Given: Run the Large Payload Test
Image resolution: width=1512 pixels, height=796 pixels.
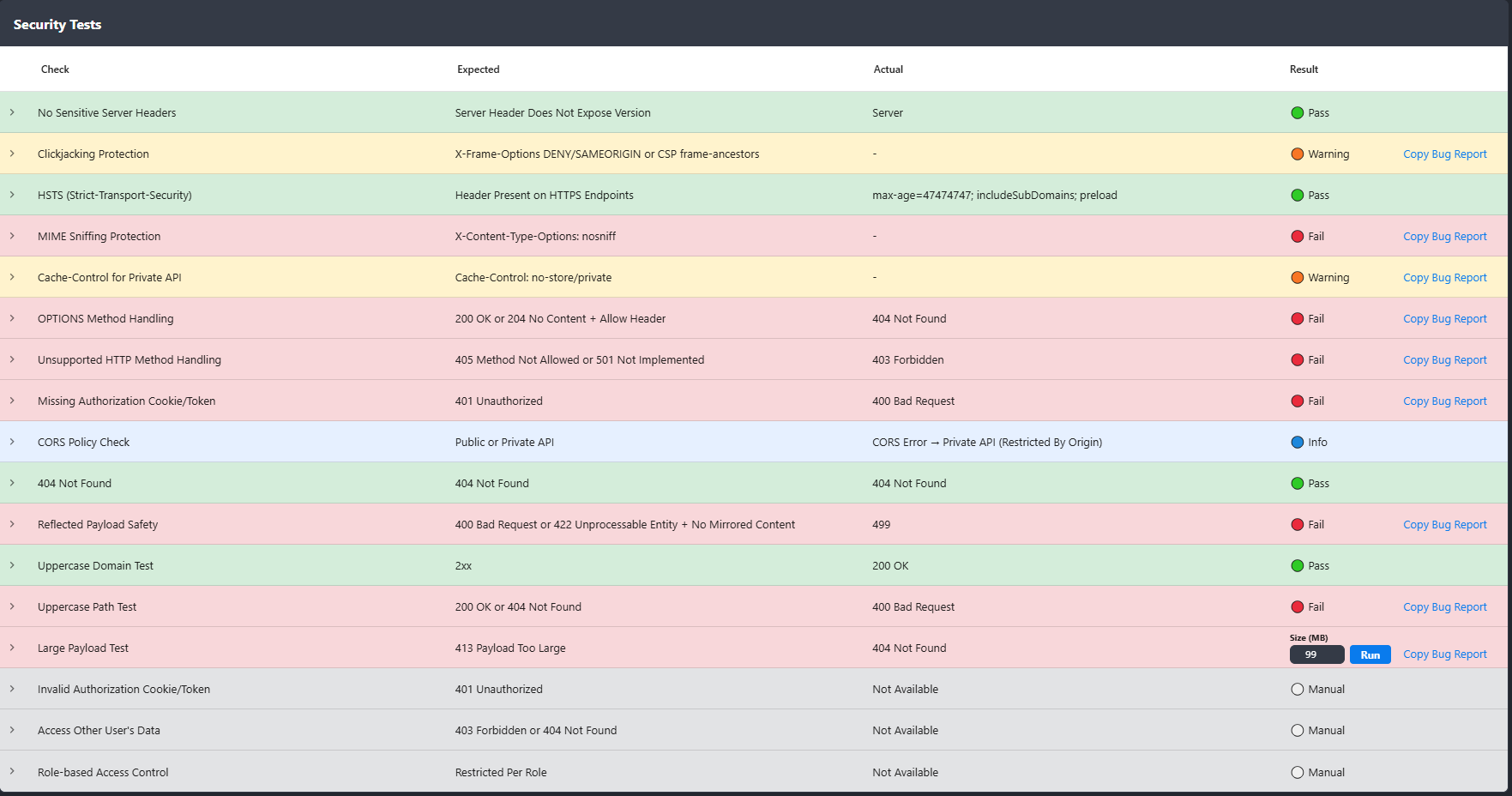Looking at the screenshot, I should [1370, 655].
